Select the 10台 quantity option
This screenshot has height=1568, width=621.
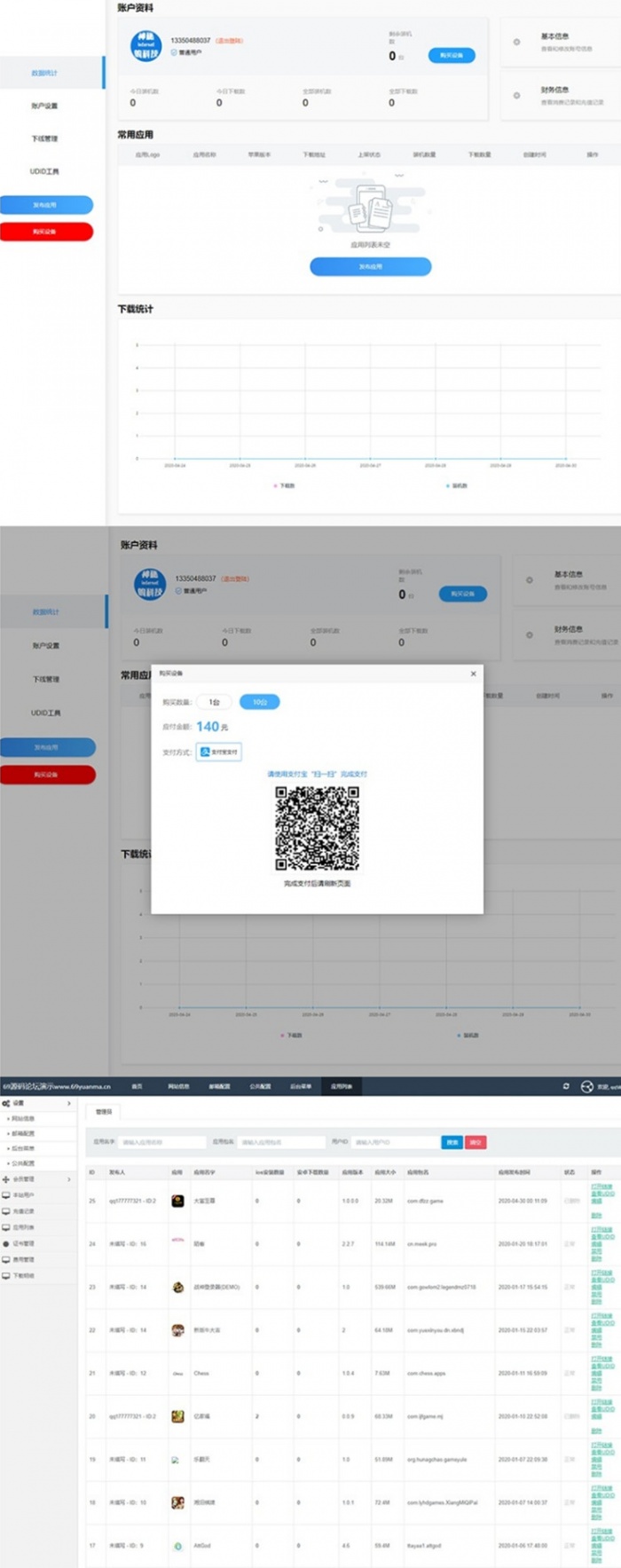point(260,702)
